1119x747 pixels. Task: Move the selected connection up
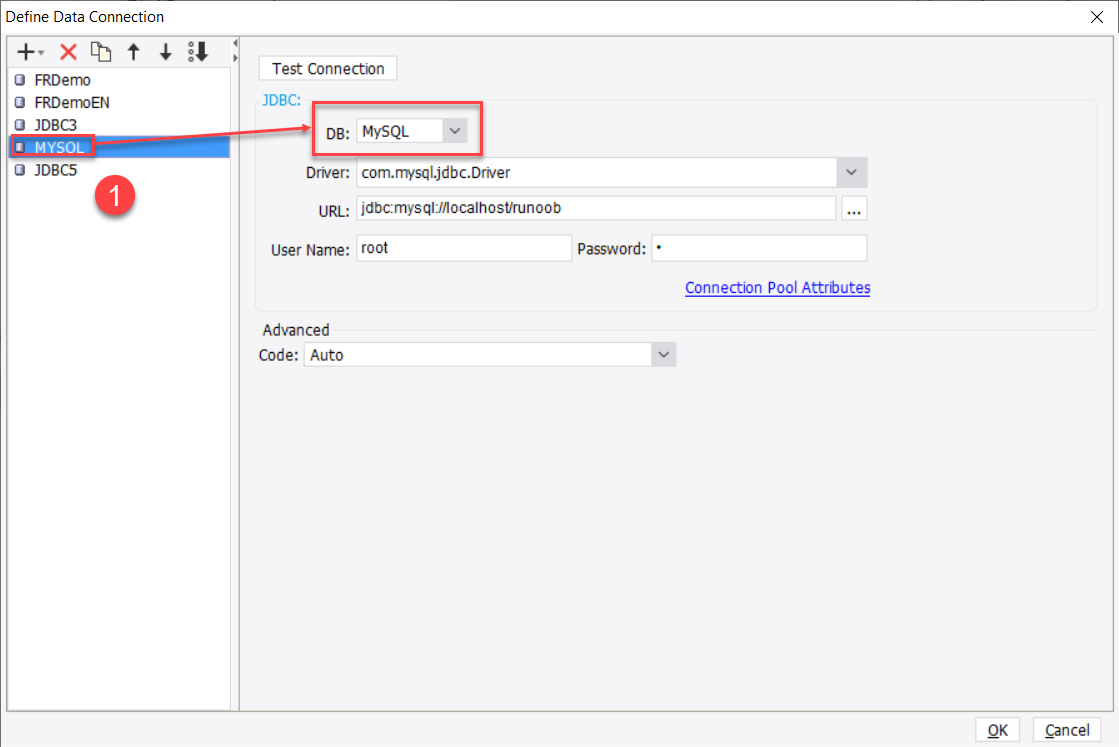pyautogui.click(x=133, y=51)
